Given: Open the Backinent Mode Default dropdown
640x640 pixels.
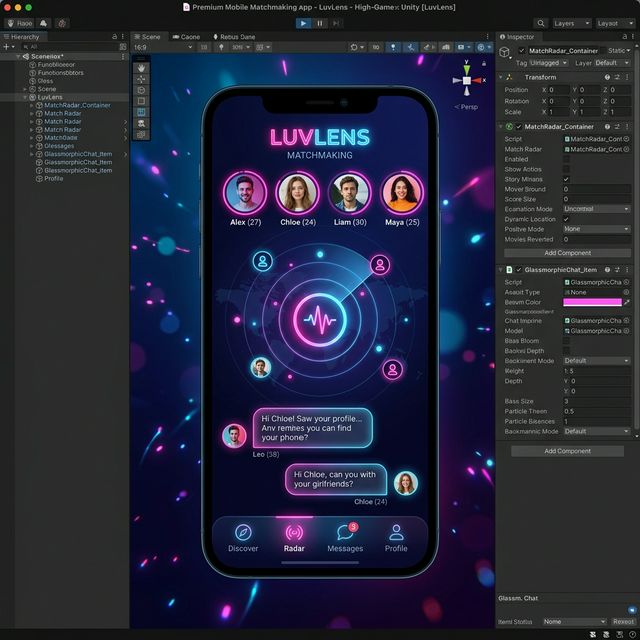Looking at the screenshot, I should 597,361.
